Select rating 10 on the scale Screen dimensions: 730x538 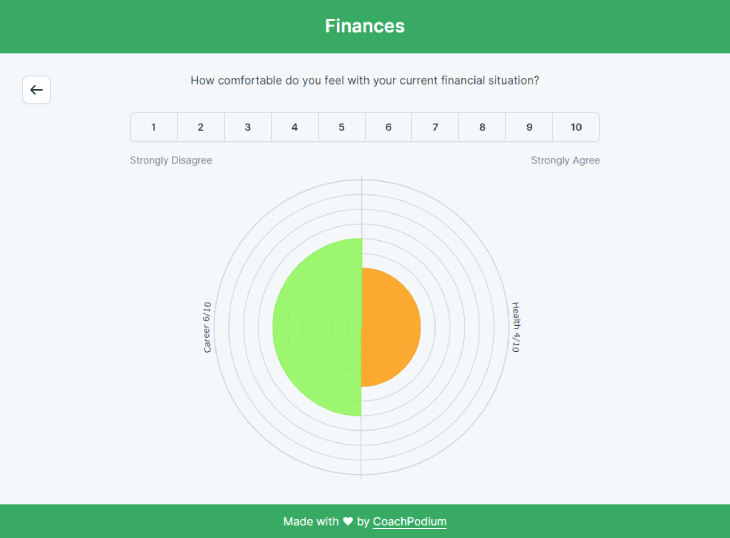click(576, 127)
